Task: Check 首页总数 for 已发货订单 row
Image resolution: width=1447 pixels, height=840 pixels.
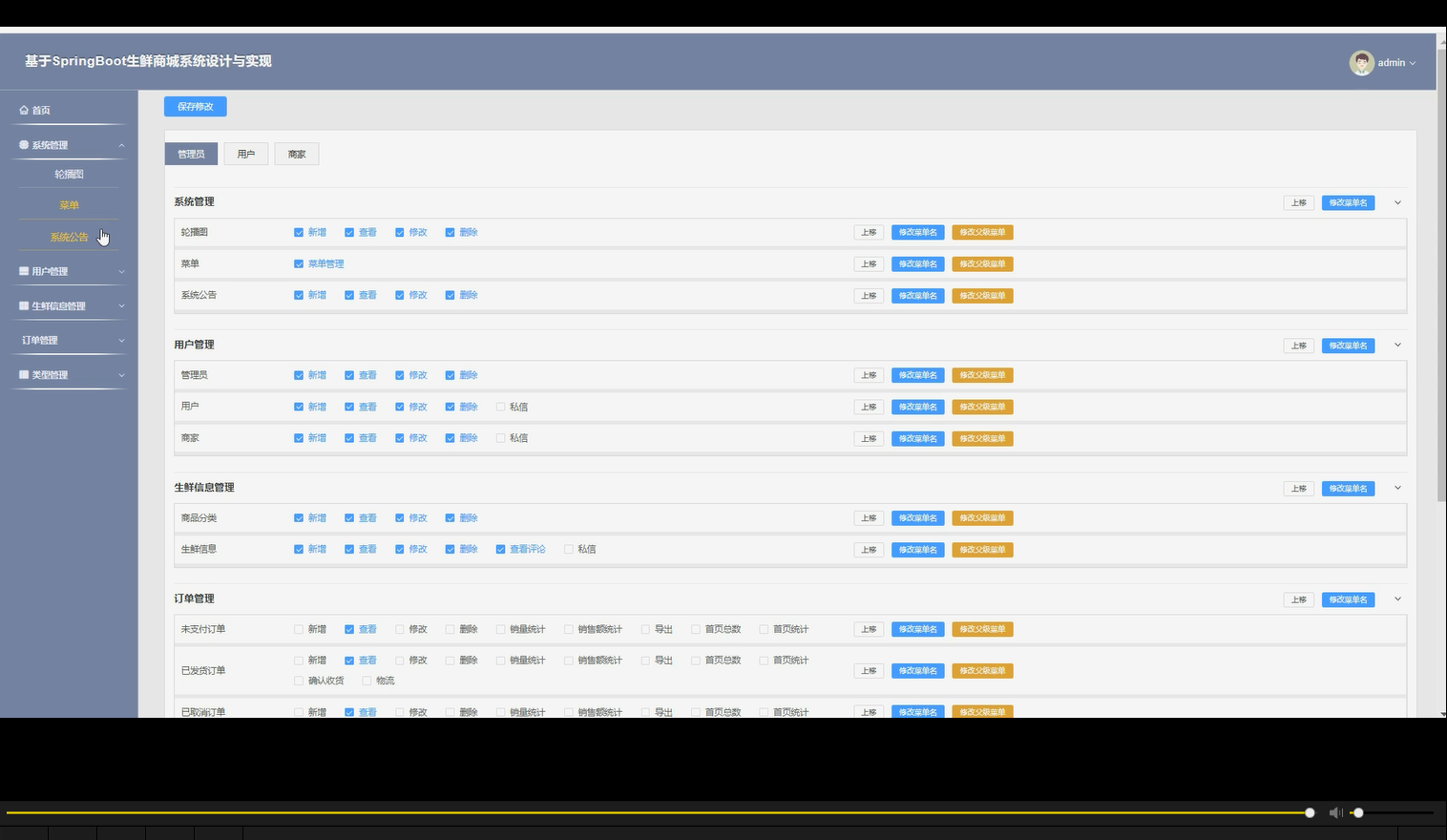Action: tap(696, 661)
